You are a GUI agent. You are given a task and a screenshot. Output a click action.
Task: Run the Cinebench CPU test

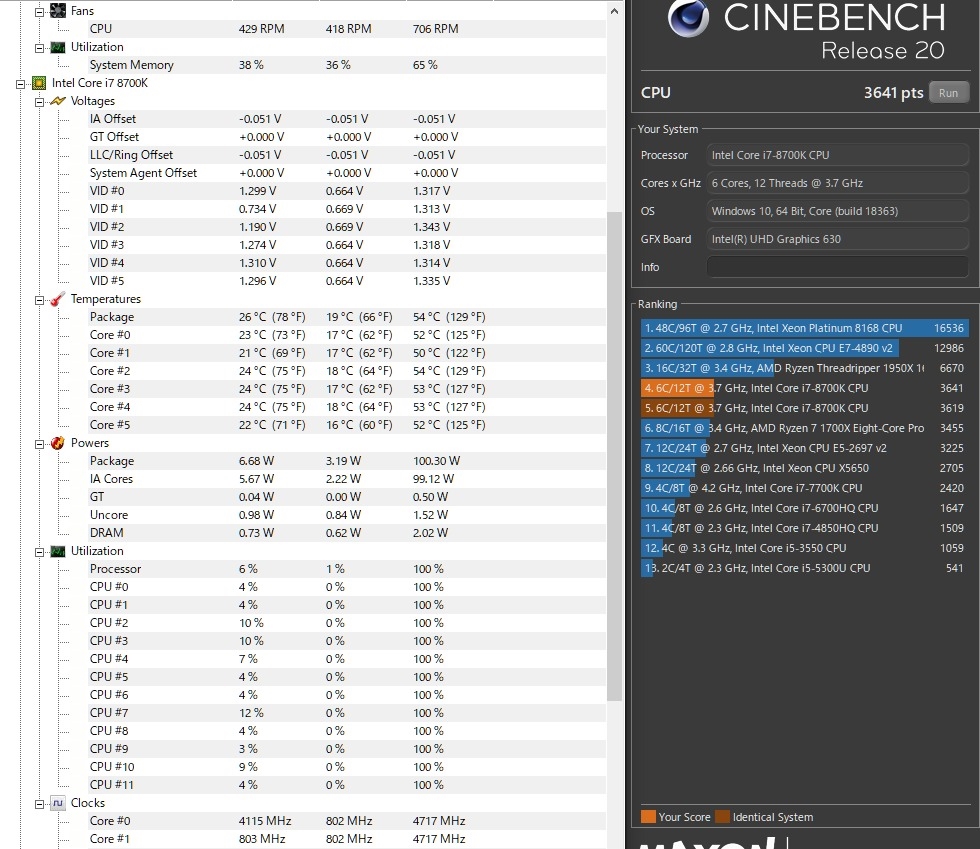[x=948, y=93]
